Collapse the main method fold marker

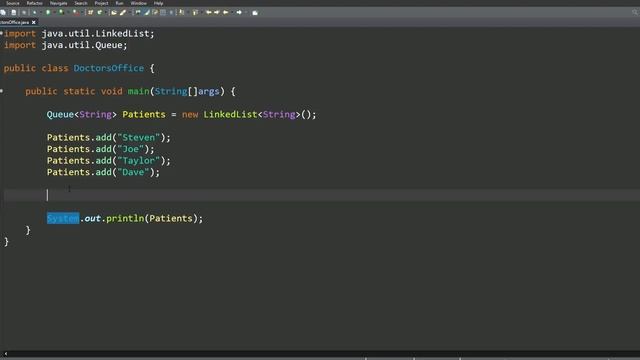(x=2, y=91)
